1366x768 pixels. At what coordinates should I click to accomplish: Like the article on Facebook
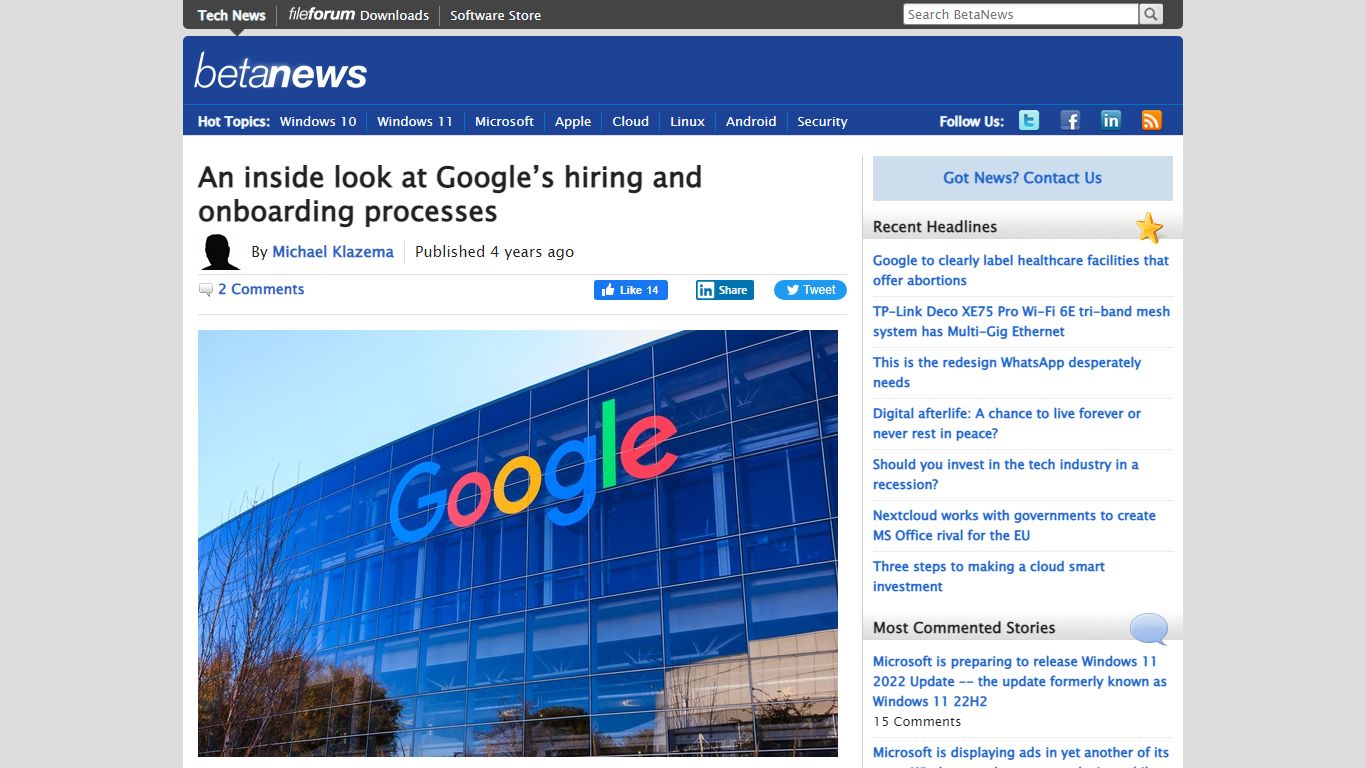(x=631, y=290)
